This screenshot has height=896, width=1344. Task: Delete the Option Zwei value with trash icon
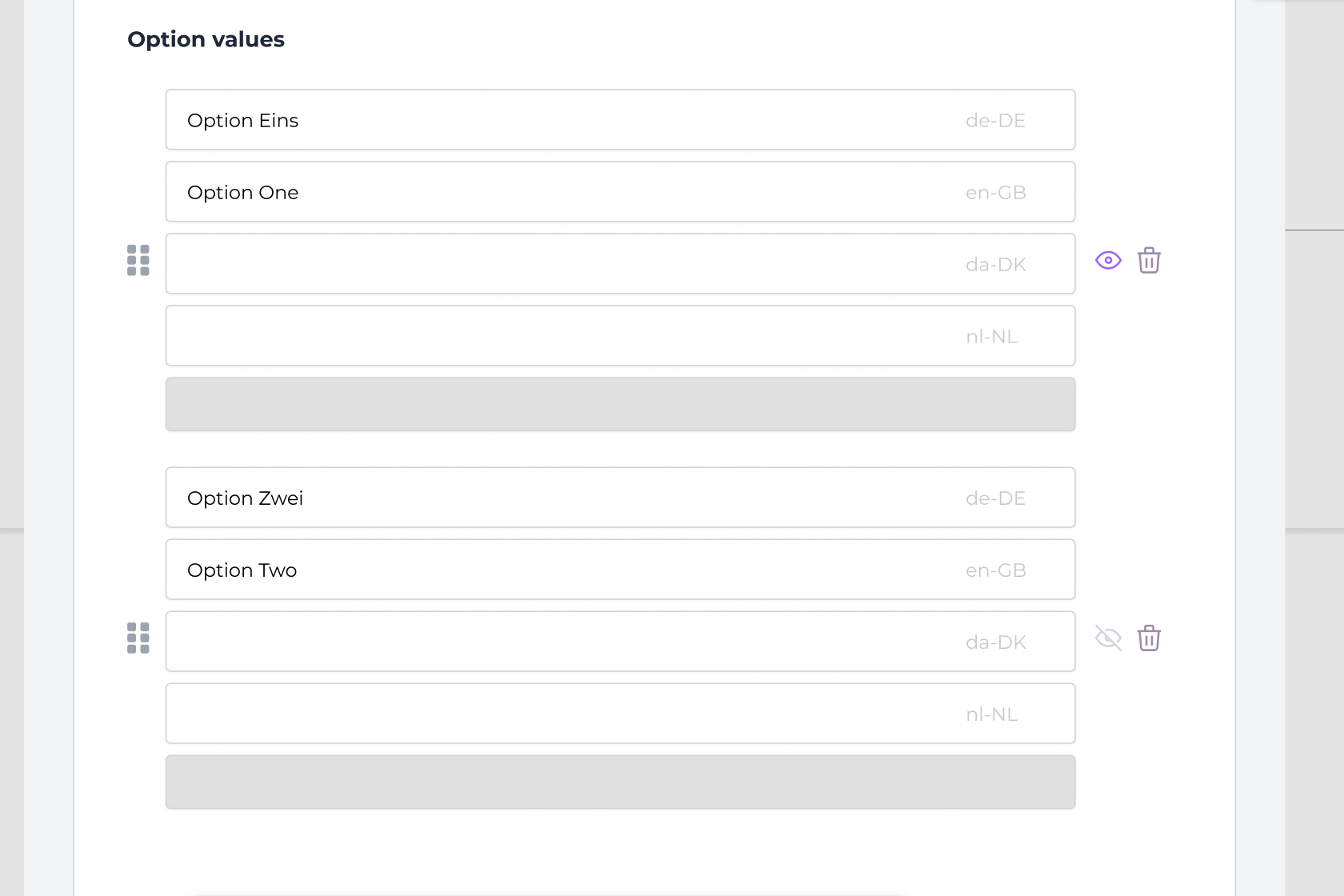click(x=1149, y=638)
